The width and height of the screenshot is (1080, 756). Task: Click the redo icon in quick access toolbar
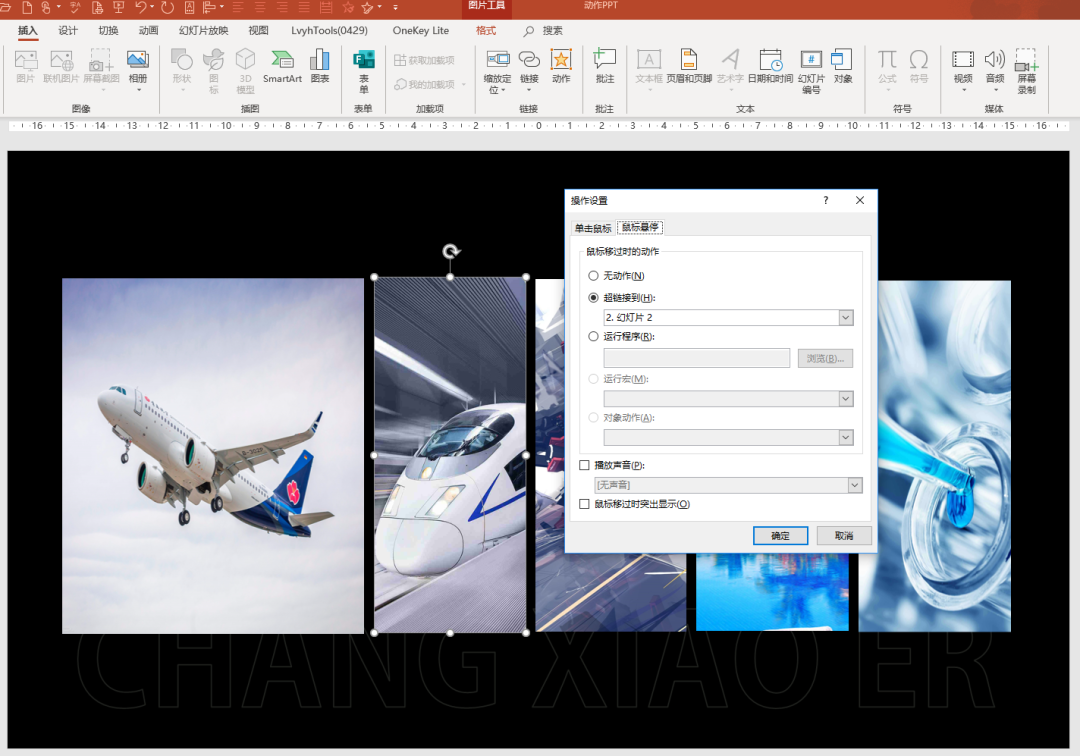coord(167,8)
